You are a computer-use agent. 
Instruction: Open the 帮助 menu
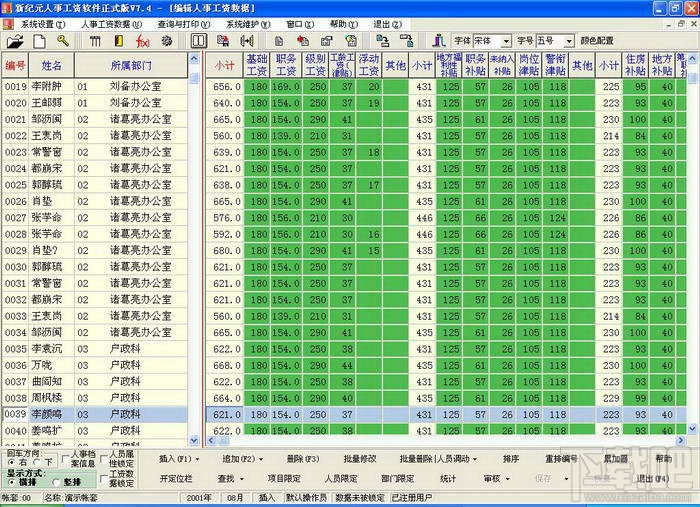344,24
